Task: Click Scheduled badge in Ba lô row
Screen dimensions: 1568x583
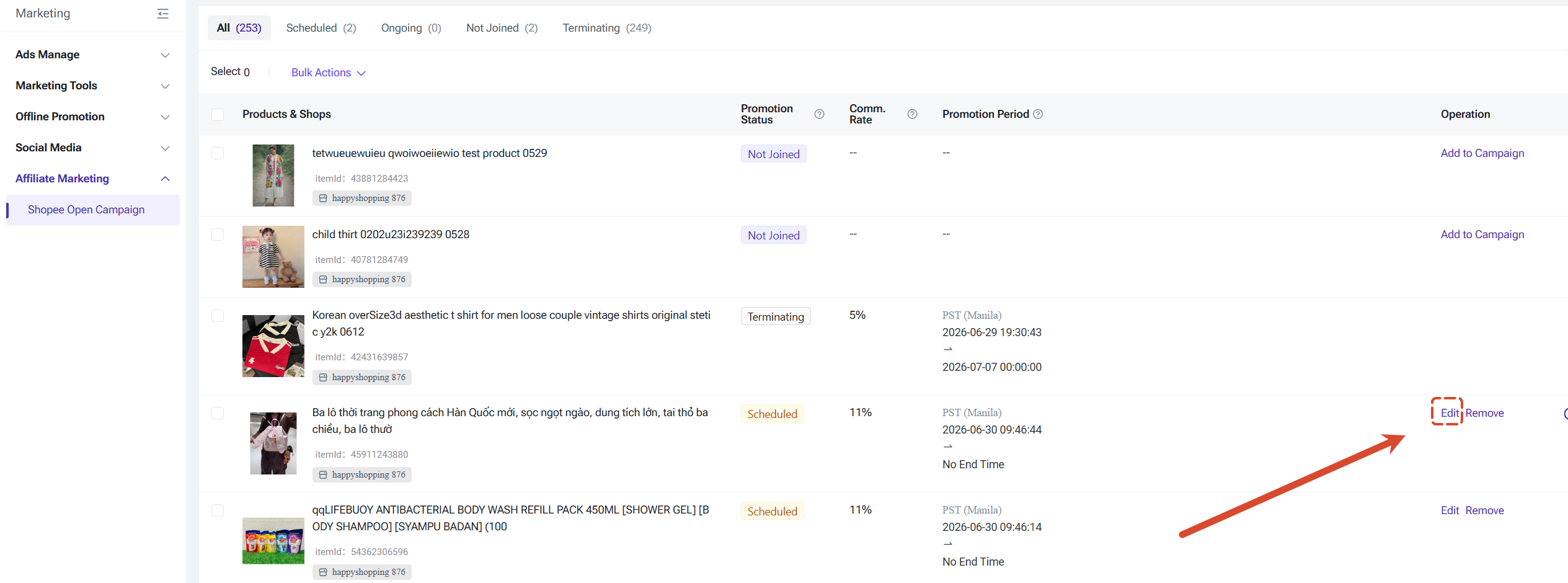Action: pos(773,414)
